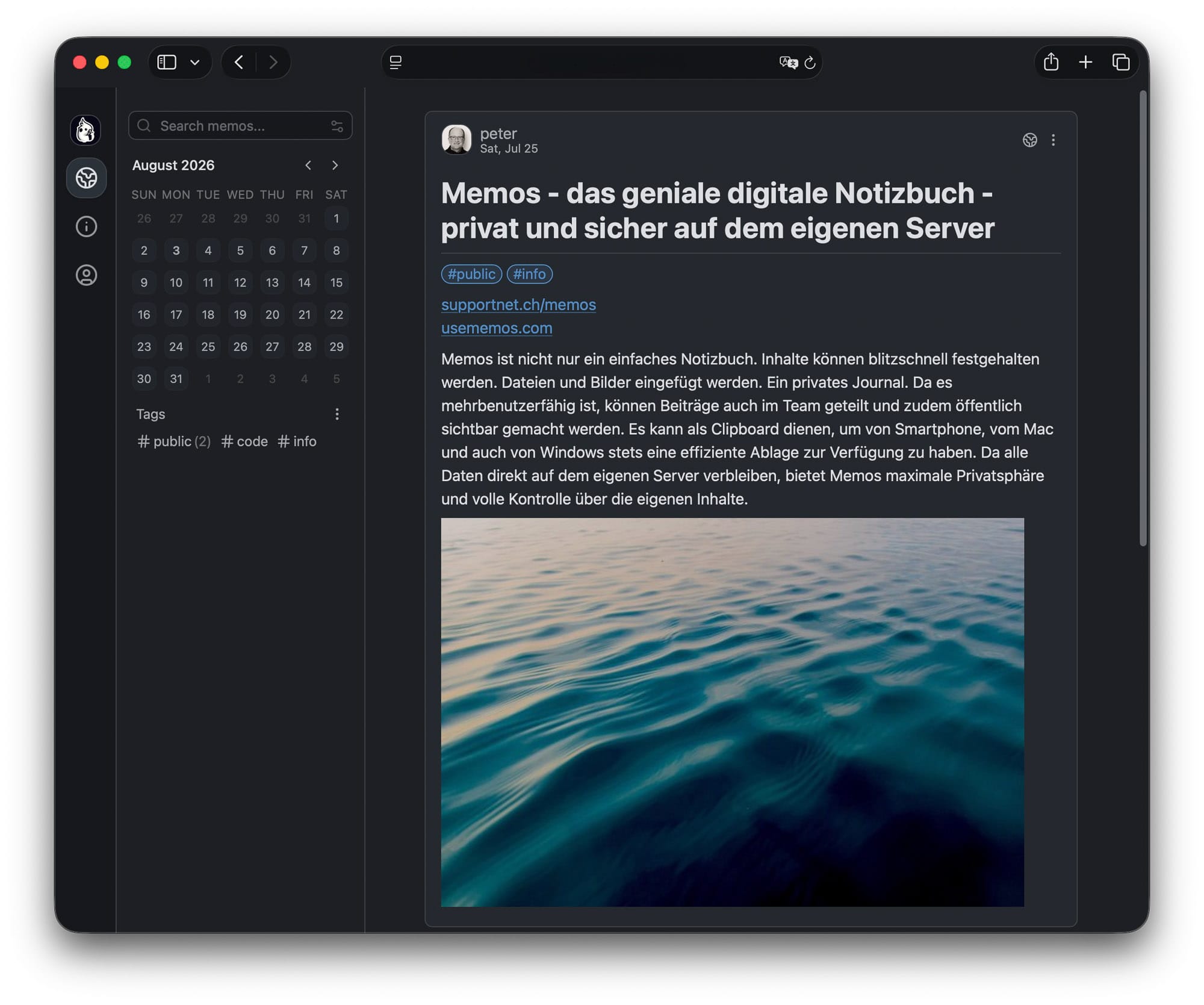Click the reader page icon in address bar

point(396,62)
